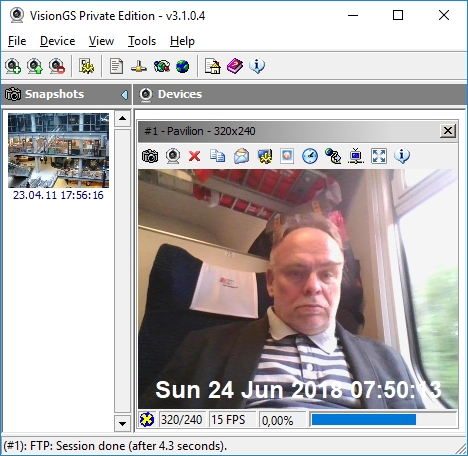Open the Device menu
468x456 pixels.
pos(58,41)
